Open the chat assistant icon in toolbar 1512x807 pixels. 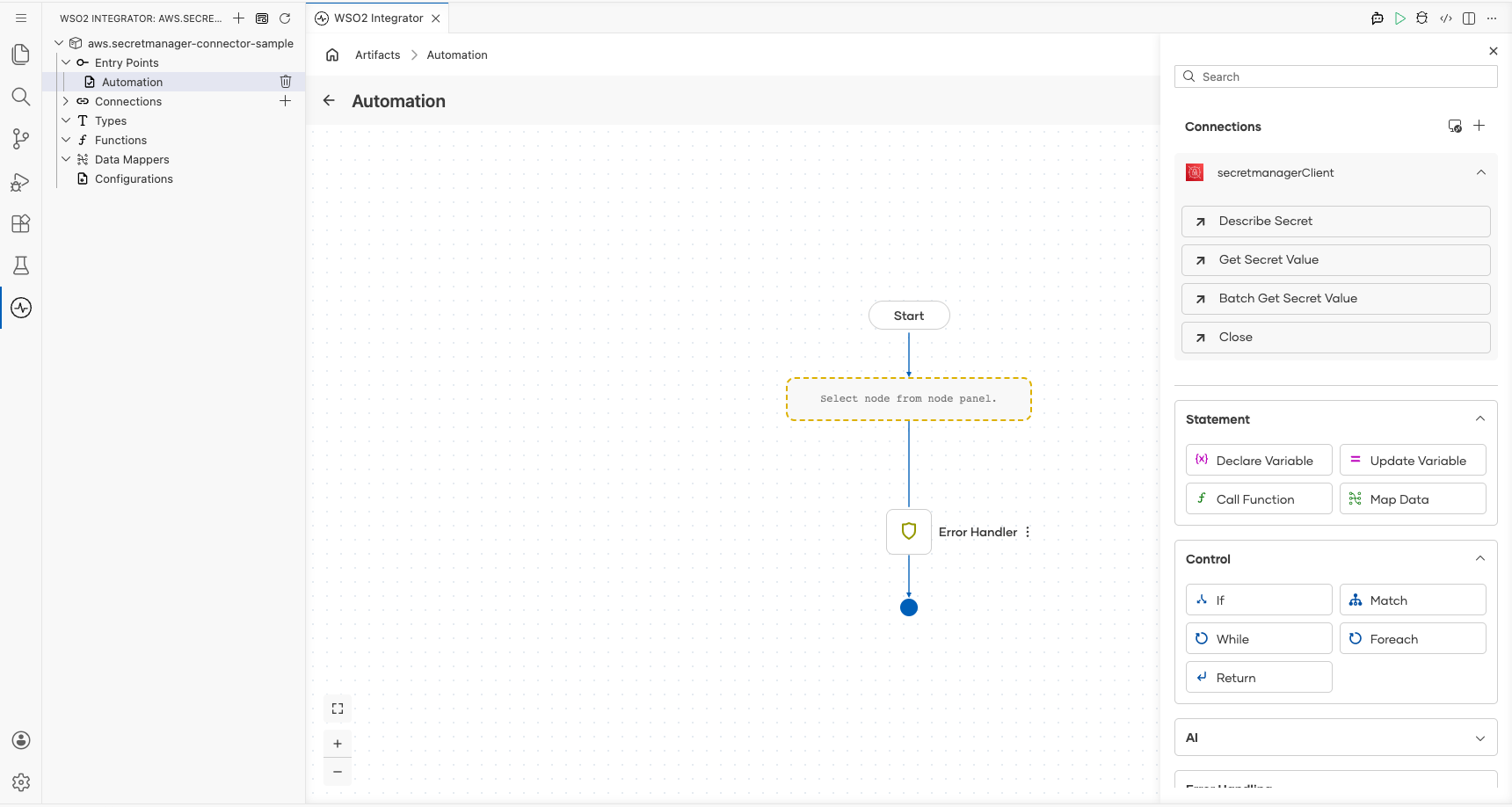[1378, 18]
